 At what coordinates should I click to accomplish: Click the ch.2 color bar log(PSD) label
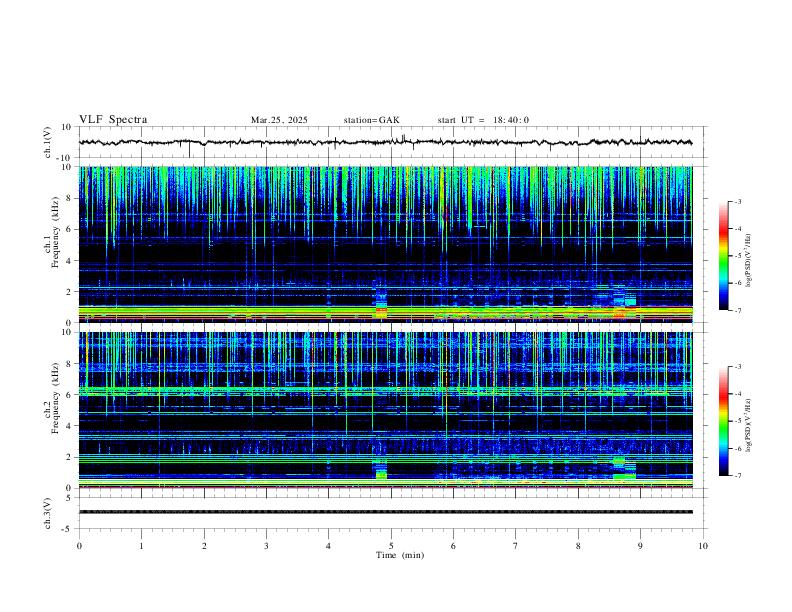coord(748,426)
